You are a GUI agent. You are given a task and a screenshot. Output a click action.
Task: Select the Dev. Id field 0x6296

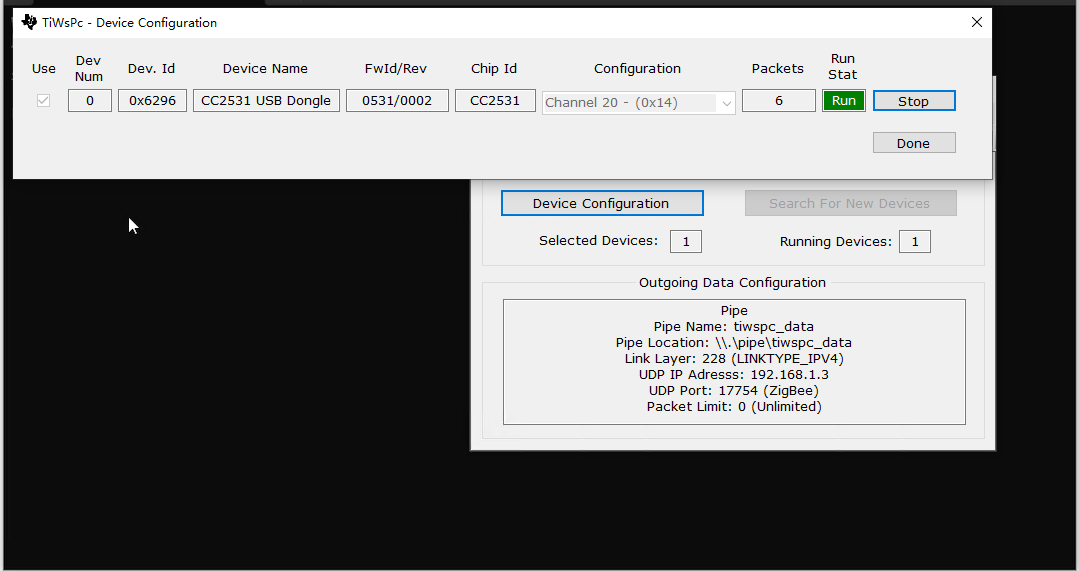[152, 100]
